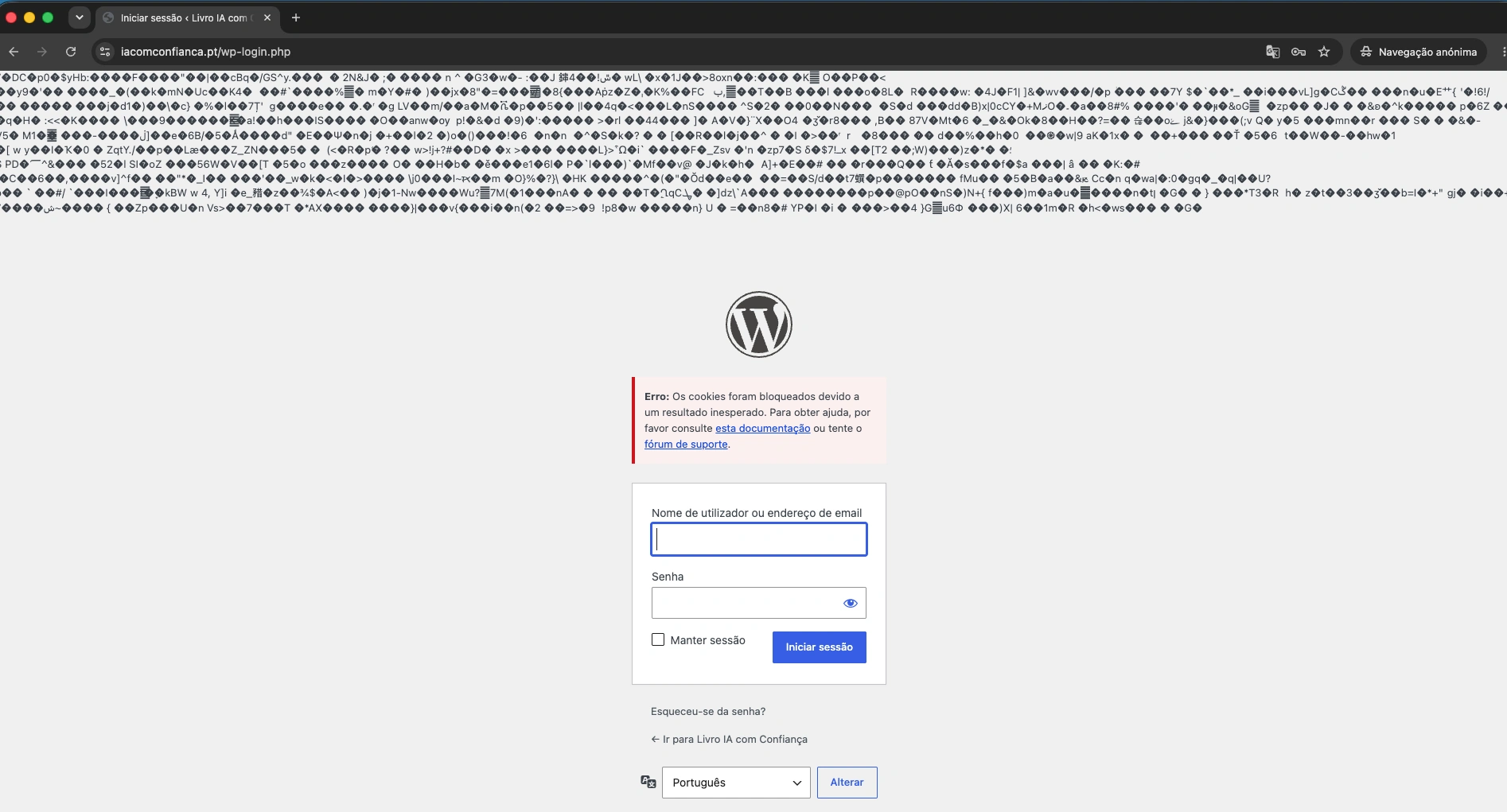Viewport: 1507px width, 812px height.
Task: Close the Iniciar sessão browser tab
Action: 267,17
